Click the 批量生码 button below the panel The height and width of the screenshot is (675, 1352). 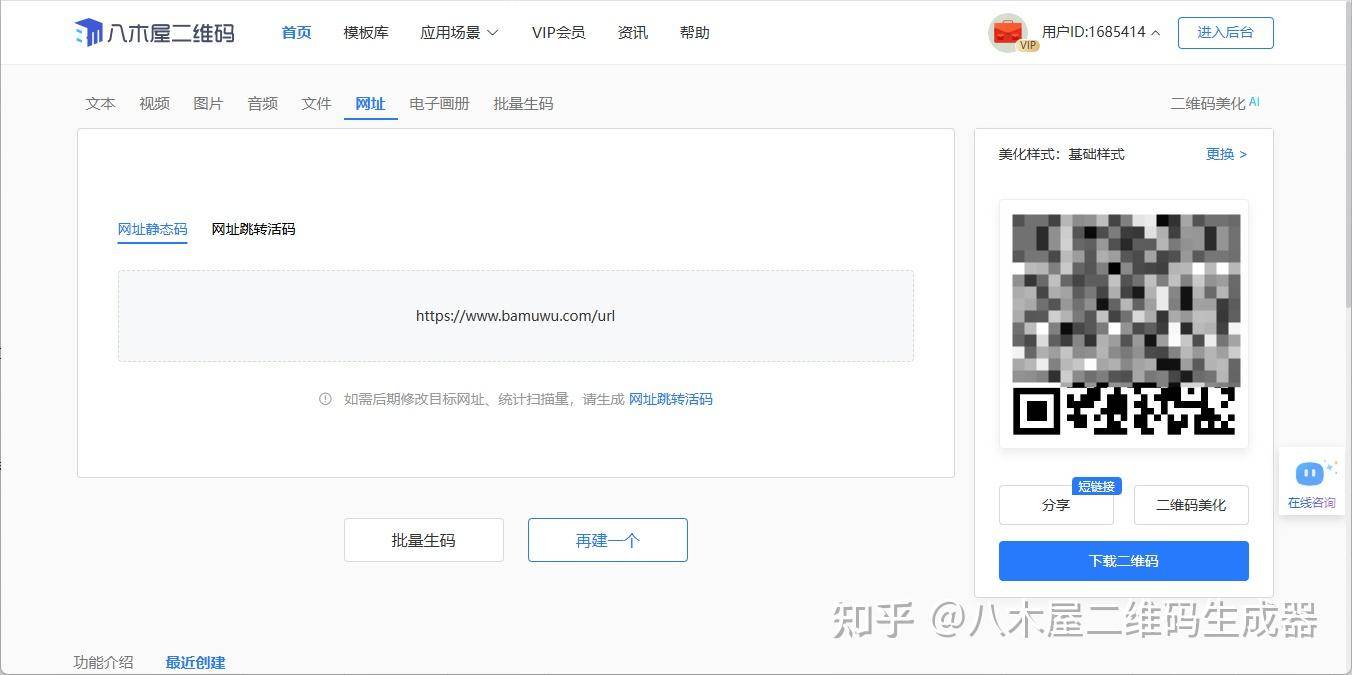[424, 540]
